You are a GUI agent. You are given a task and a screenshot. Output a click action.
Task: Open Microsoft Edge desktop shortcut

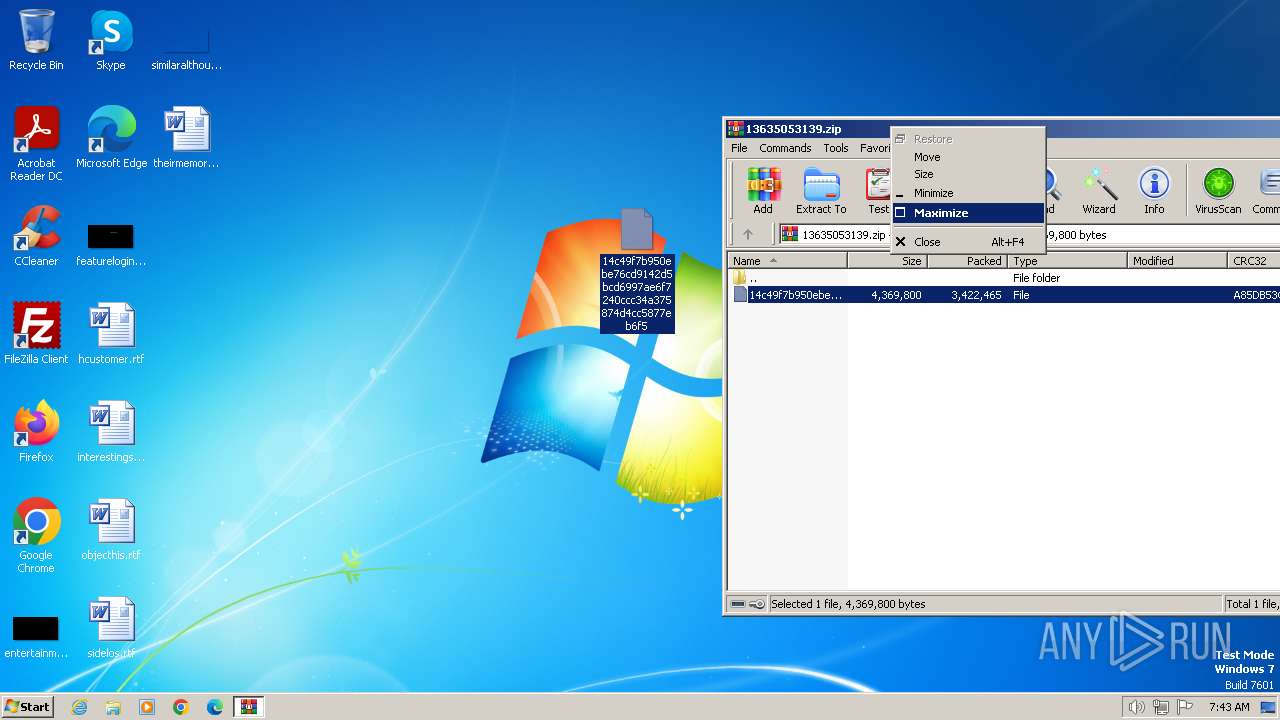[x=111, y=138]
